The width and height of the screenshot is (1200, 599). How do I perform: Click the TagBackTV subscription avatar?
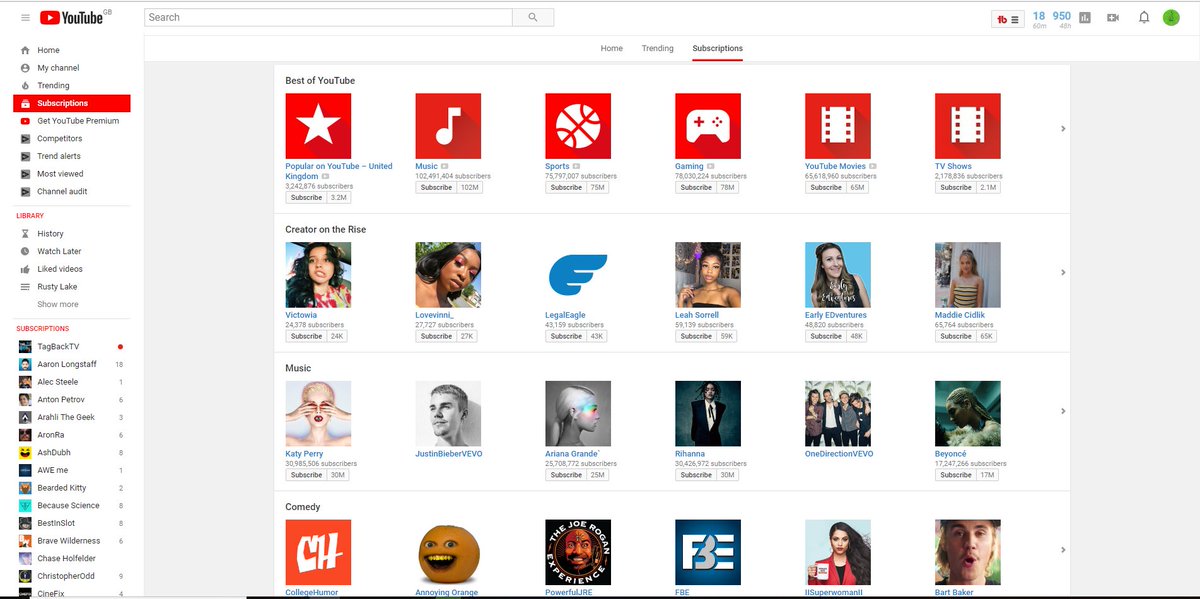click(25, 347)
